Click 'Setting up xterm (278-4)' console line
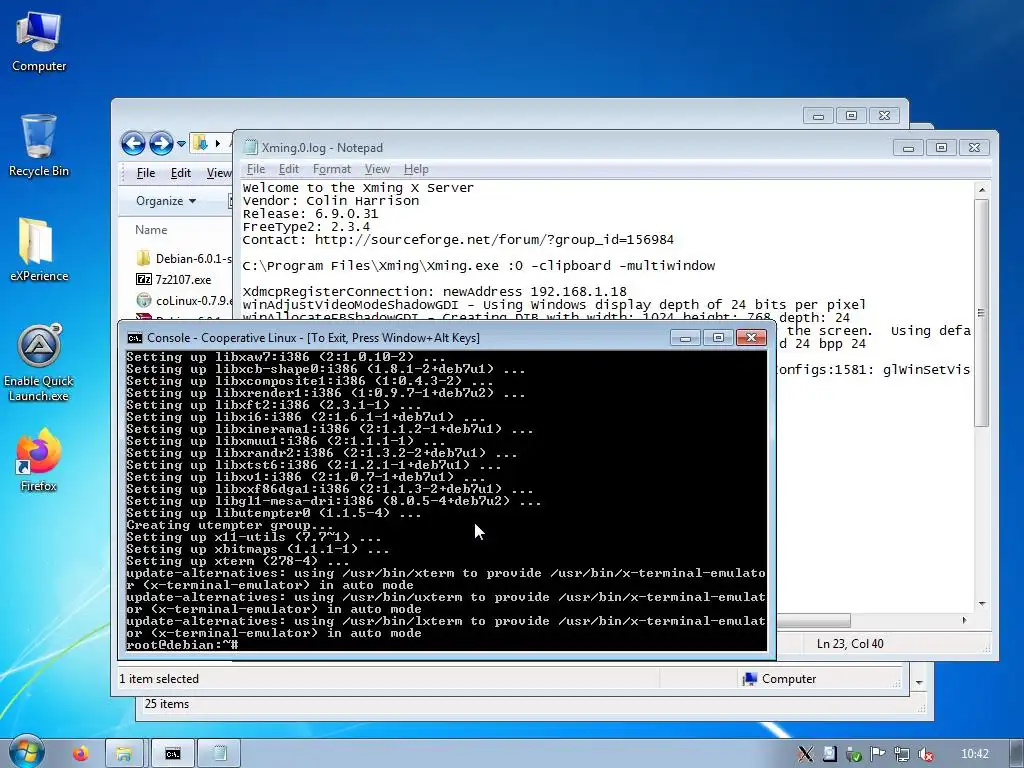Viewport: 1024px width, 768px height. [238, 561]
